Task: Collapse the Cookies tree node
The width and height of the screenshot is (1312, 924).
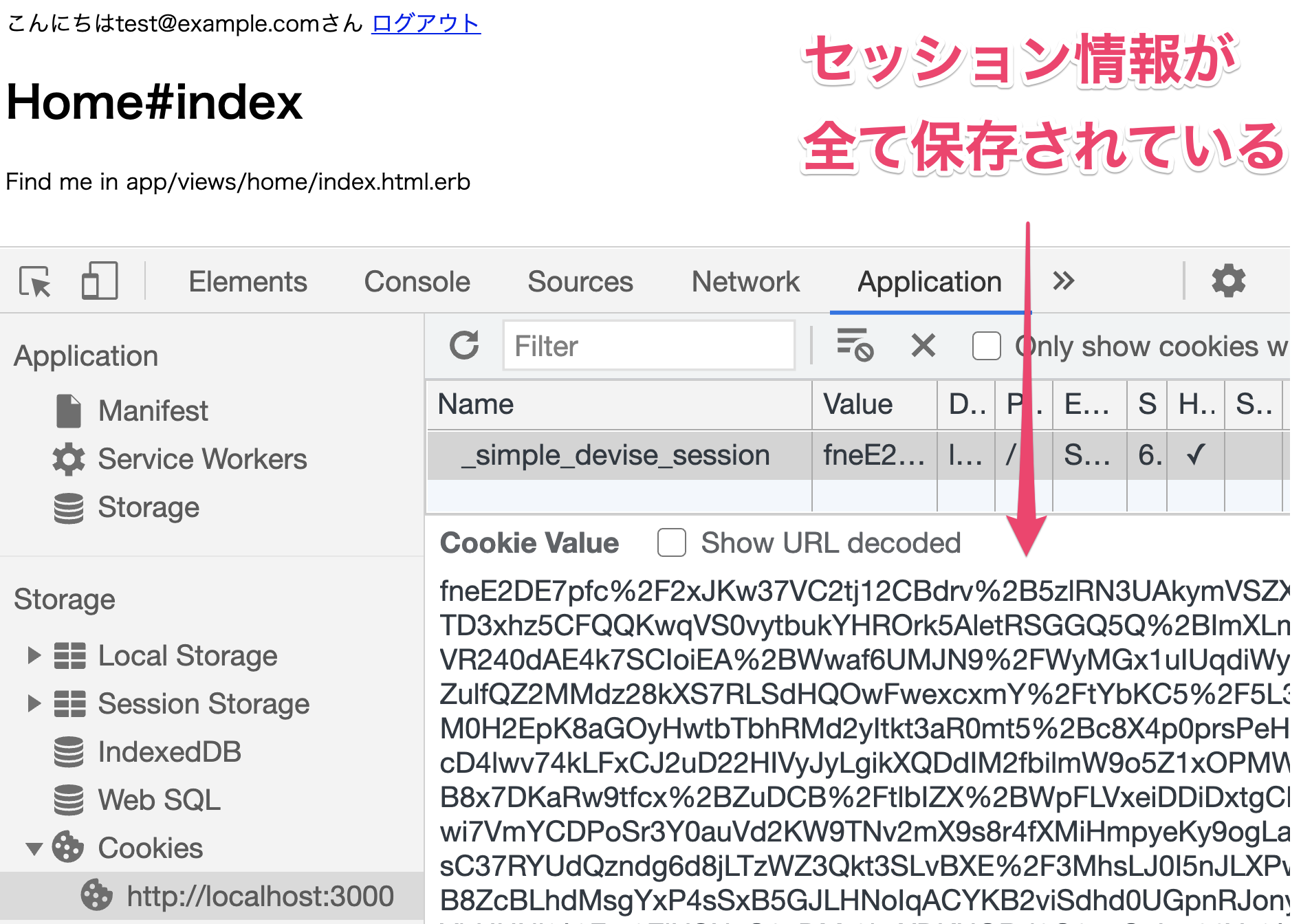Action: coord(34,848)
